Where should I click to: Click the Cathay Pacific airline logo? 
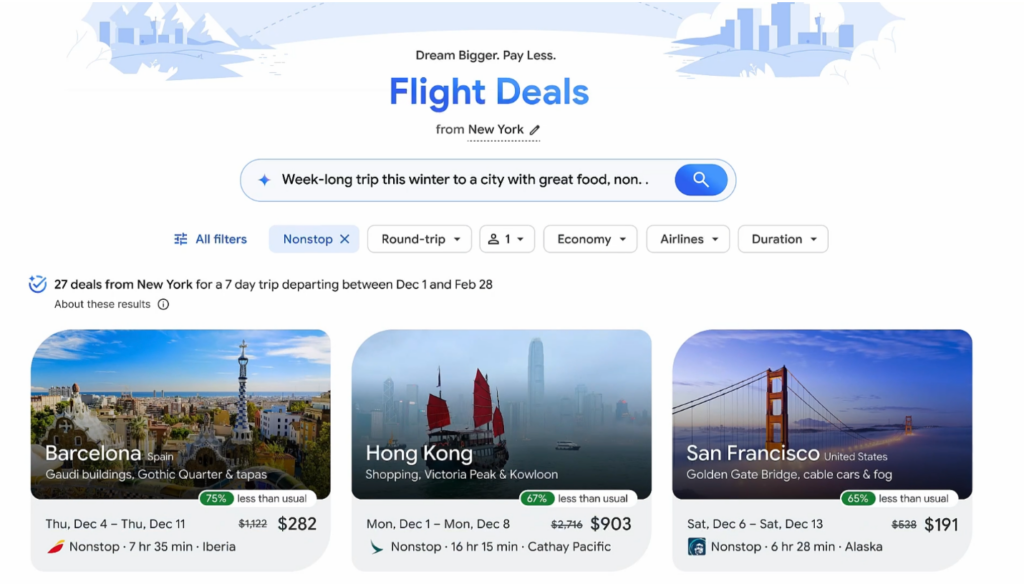pos(376,547)
